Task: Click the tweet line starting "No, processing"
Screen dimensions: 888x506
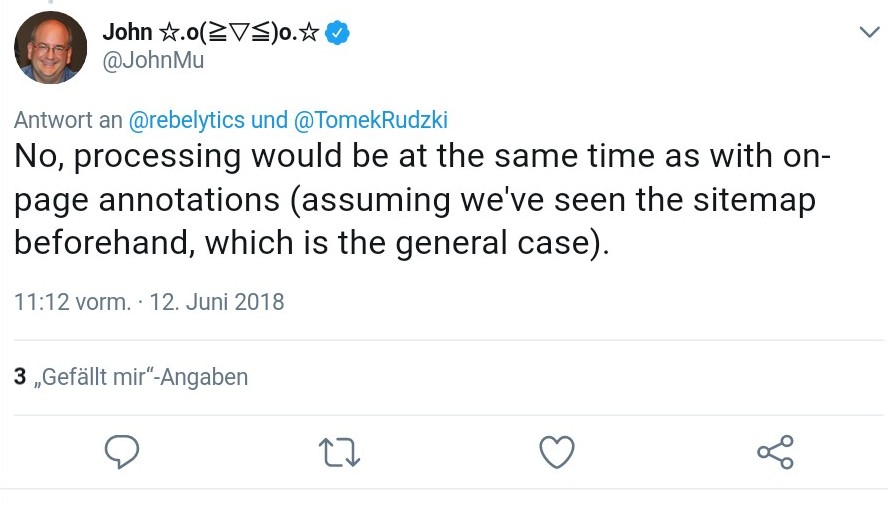Action: (420, 157)
